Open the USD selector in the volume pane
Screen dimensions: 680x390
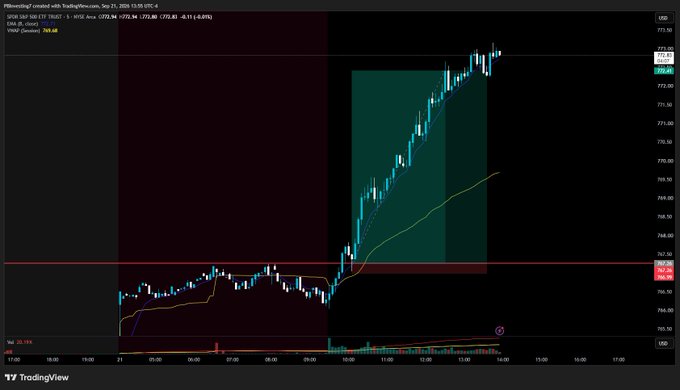(663, 343)
